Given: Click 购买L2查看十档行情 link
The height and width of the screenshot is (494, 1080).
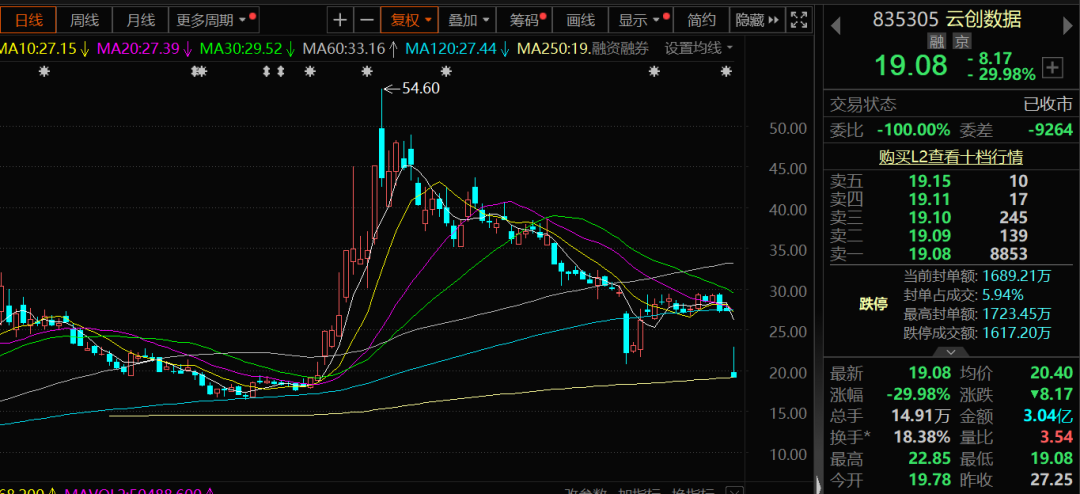Looking at the screenshot, I should click(x=950, y=157).
